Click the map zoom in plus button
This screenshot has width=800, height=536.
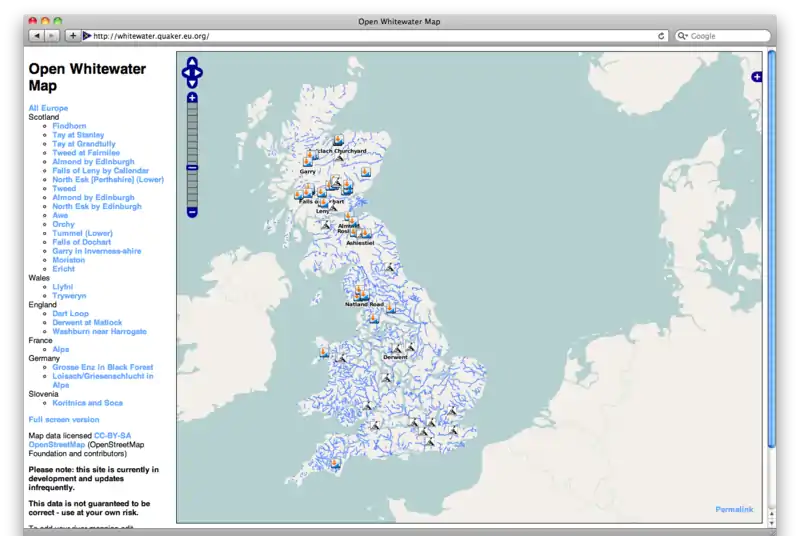click(x=192, y=97)
